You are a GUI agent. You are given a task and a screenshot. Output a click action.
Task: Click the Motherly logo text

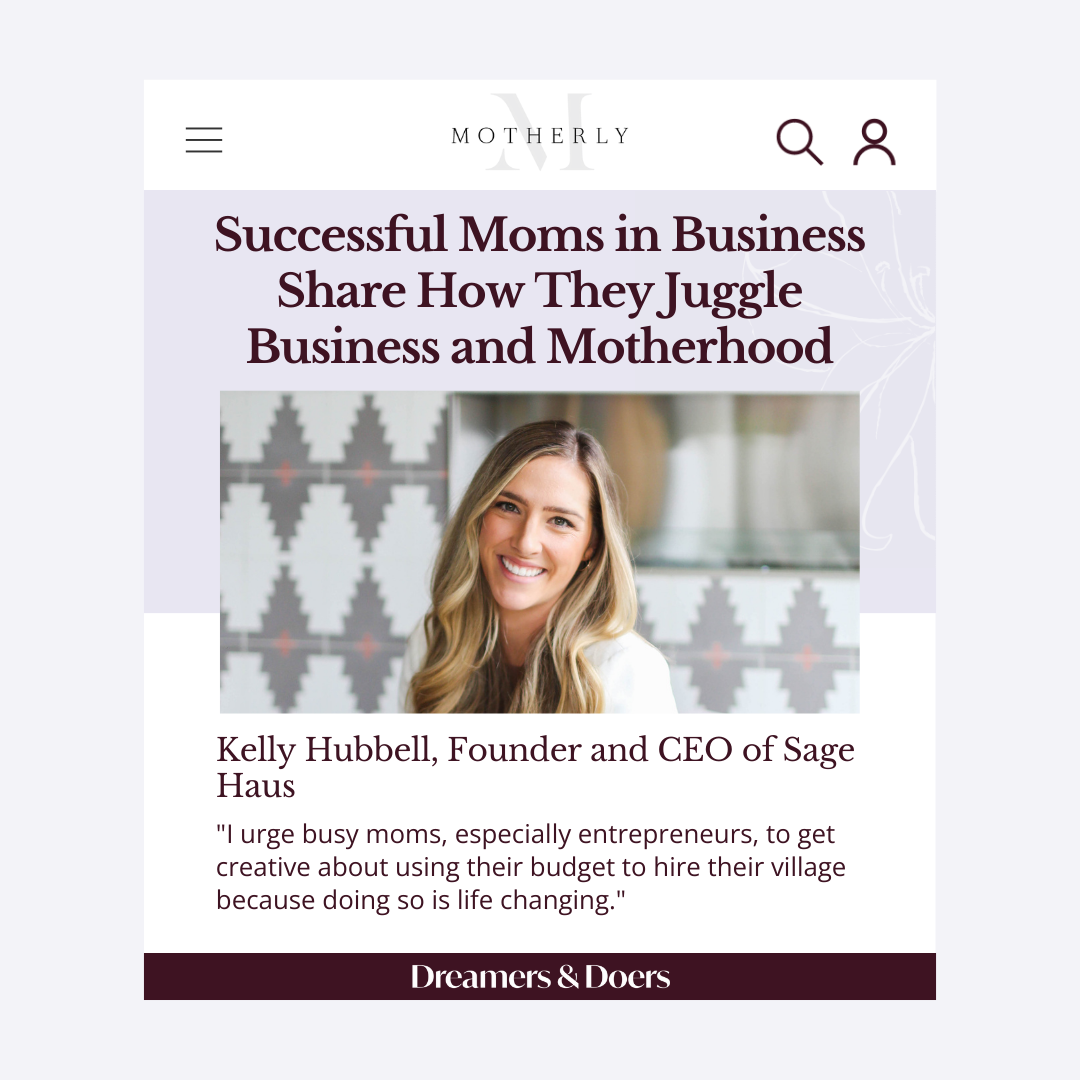pyautogui.click(x=540, y=136)
